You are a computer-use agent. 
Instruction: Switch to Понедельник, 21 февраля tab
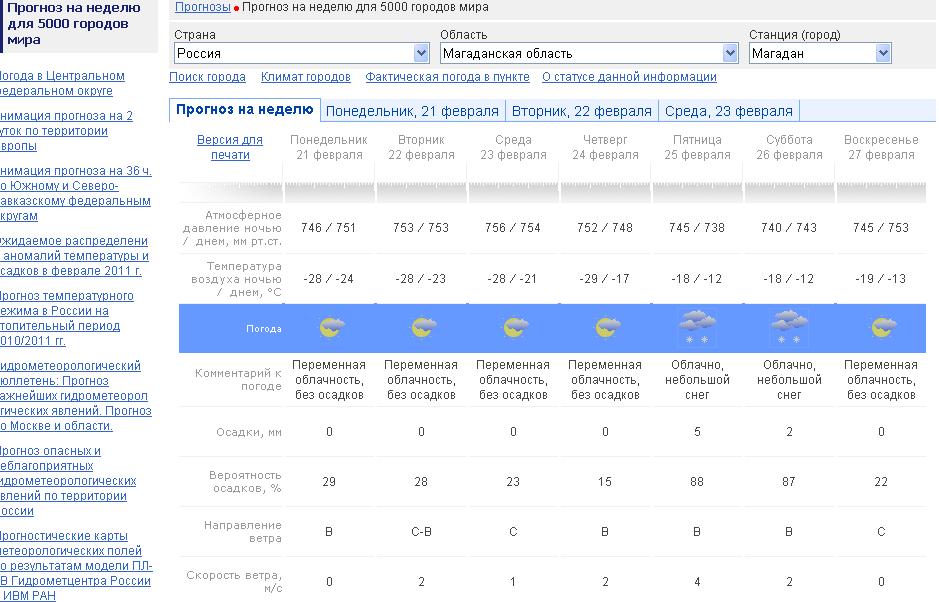tap(412, 111)
